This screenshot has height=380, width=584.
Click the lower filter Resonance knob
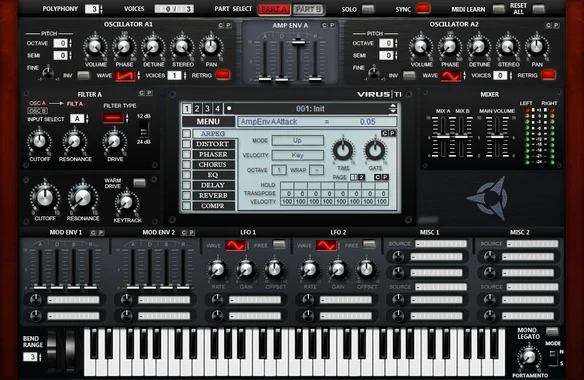(83, 198)
